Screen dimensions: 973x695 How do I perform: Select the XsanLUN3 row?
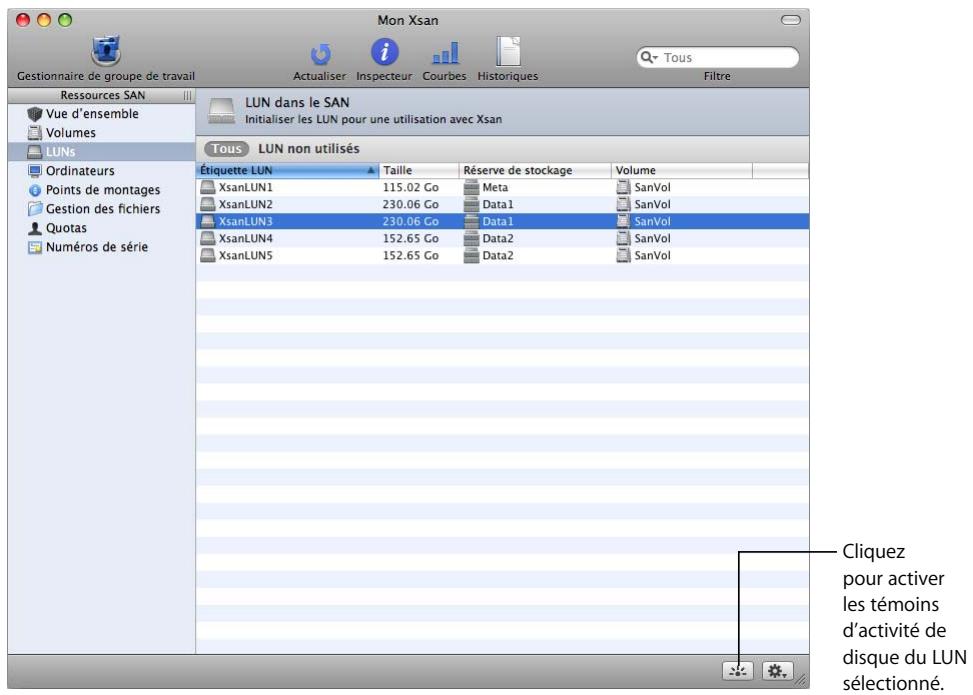[x=502, y=222]
